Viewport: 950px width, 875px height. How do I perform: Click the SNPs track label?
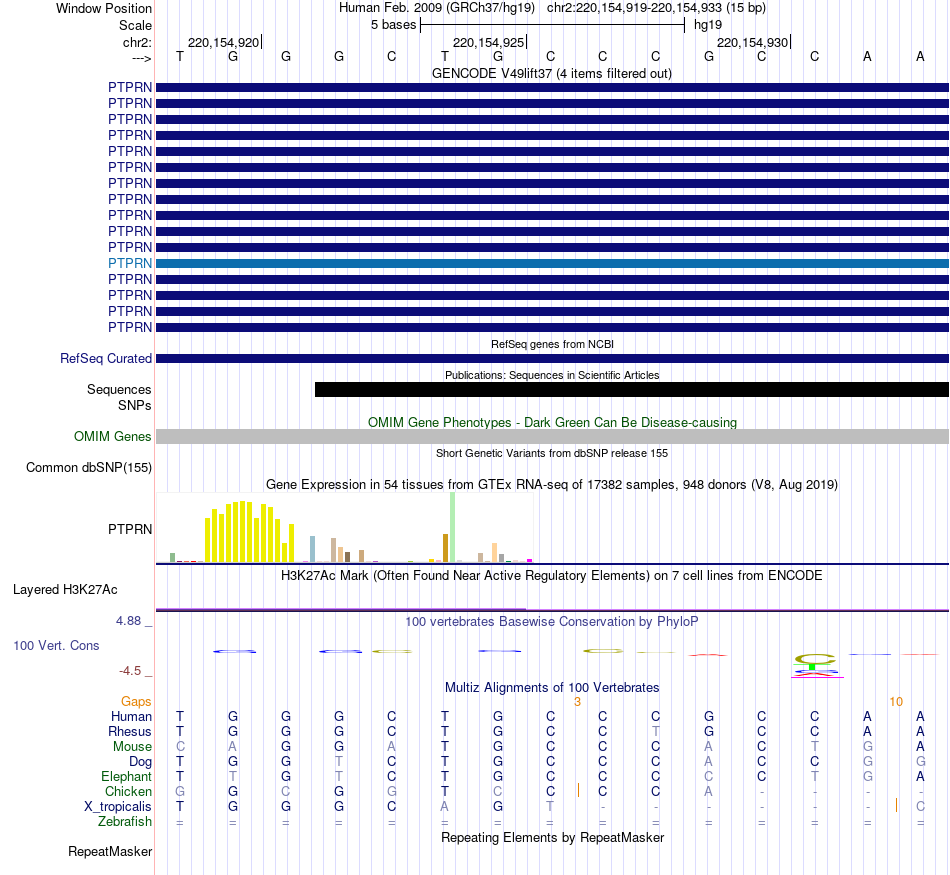pyautogui.click(x=135, y=405)
